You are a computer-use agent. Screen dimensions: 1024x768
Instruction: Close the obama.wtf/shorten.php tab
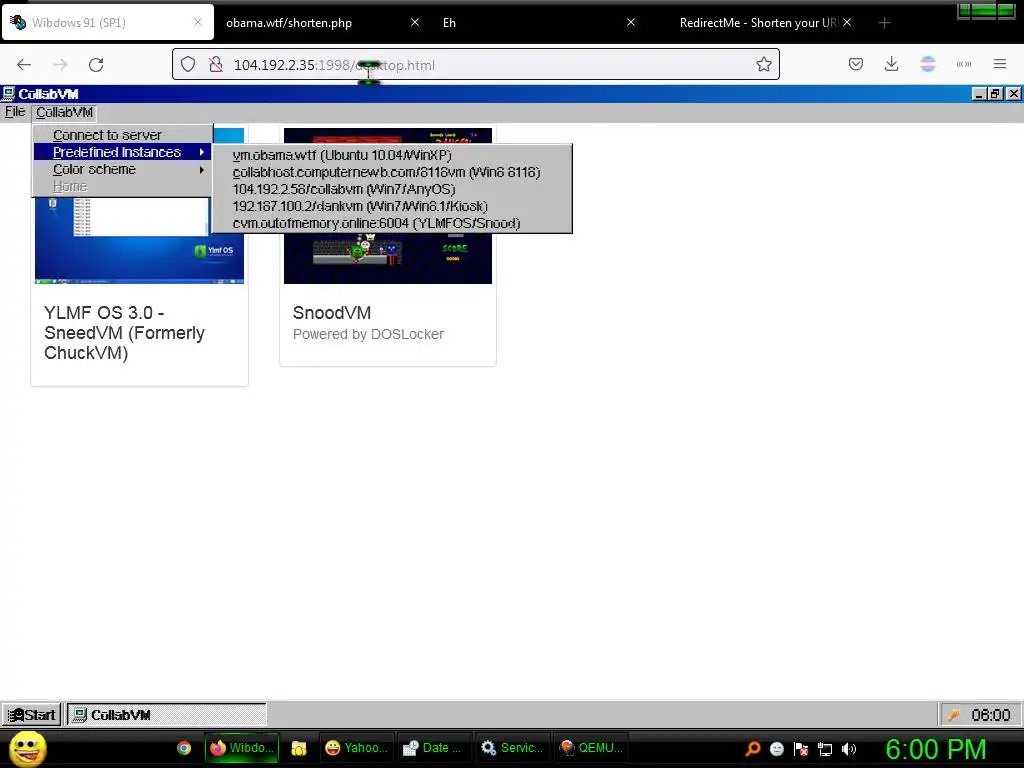[415, 22]
